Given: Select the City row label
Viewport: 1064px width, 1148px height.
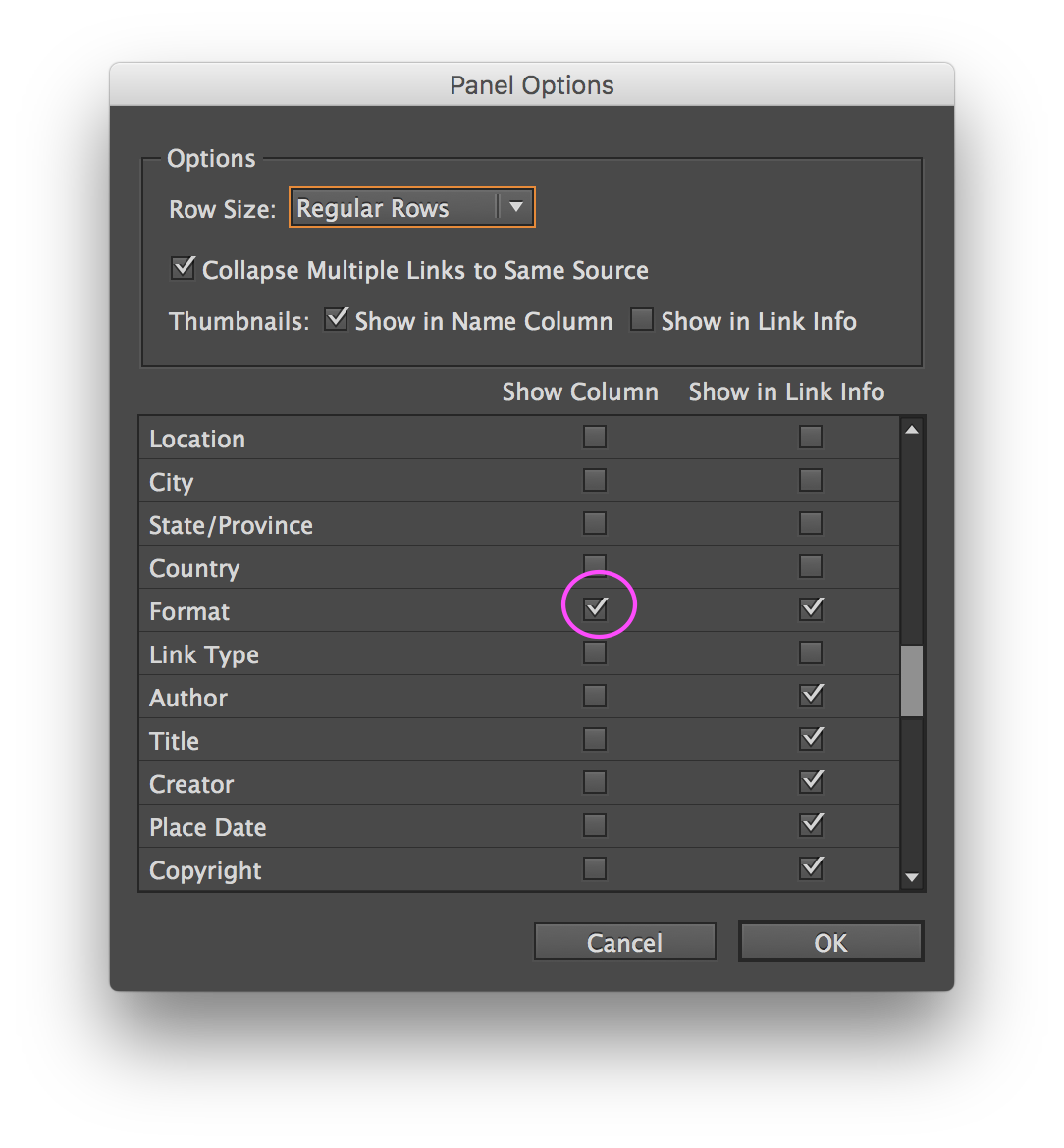Looking at the screenshot, I should 172,482.
